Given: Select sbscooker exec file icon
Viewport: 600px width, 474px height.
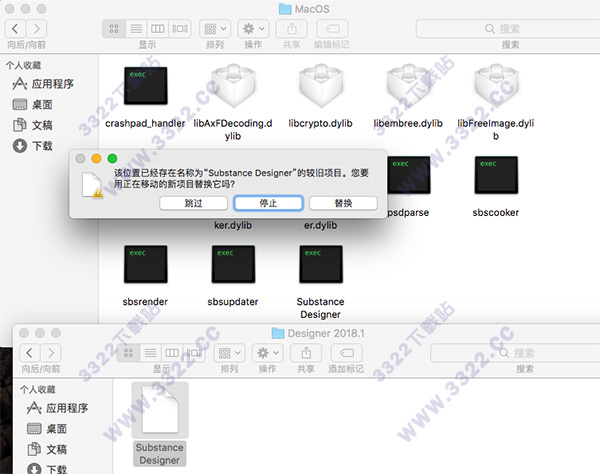Looking at the screenshot, I should [x=496, y=175].
